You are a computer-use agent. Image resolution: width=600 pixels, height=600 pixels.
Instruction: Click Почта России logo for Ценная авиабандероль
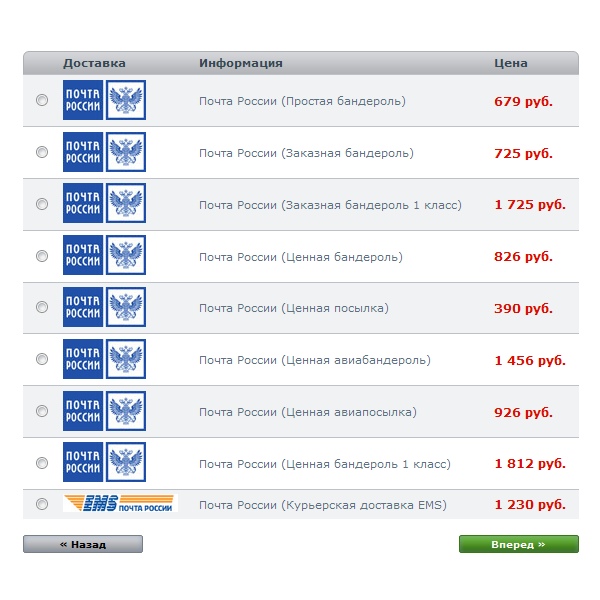coord(104,359)
